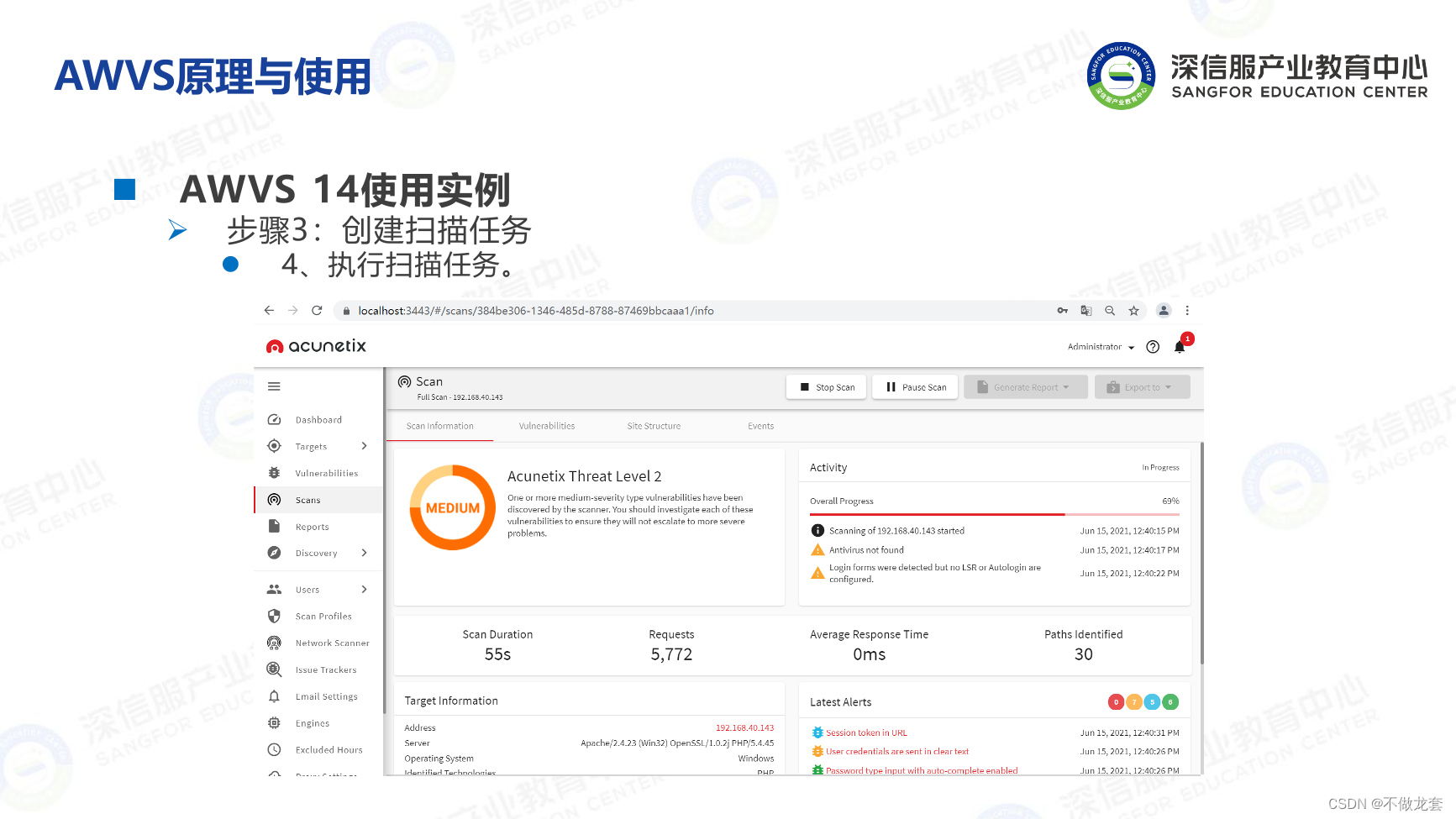
Task: Click the Scan Duration value 55s
Action: point(497,654)
